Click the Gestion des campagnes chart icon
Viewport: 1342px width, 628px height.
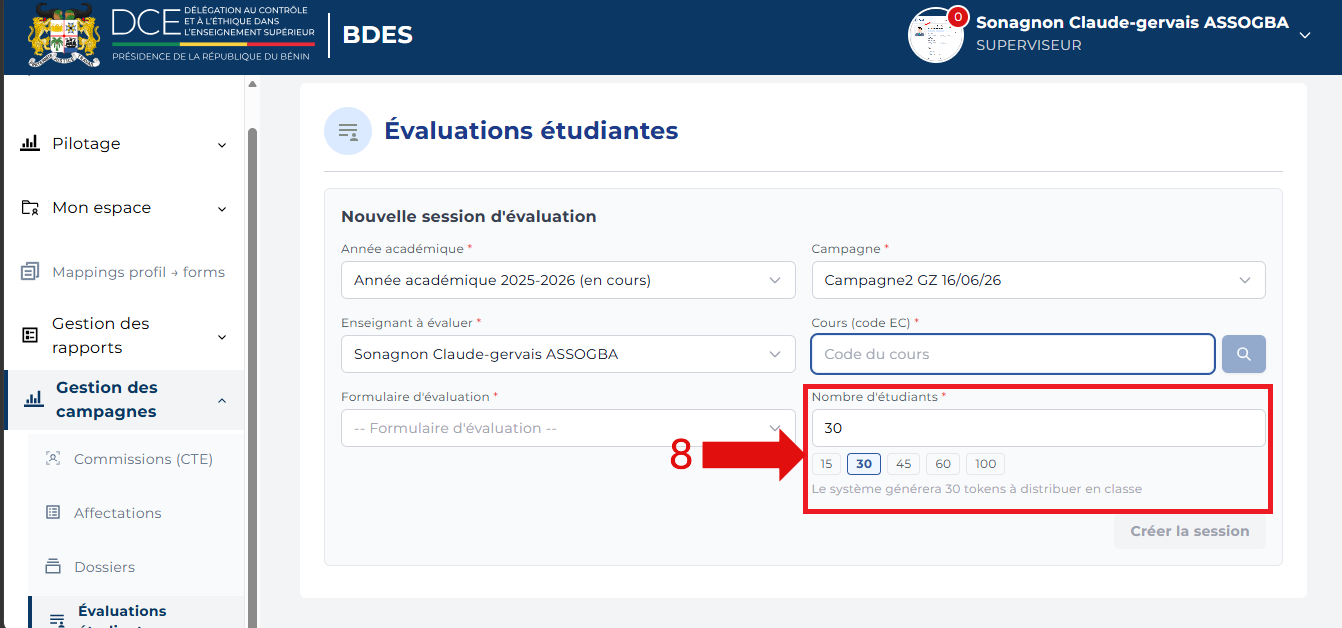pos(34,400)
